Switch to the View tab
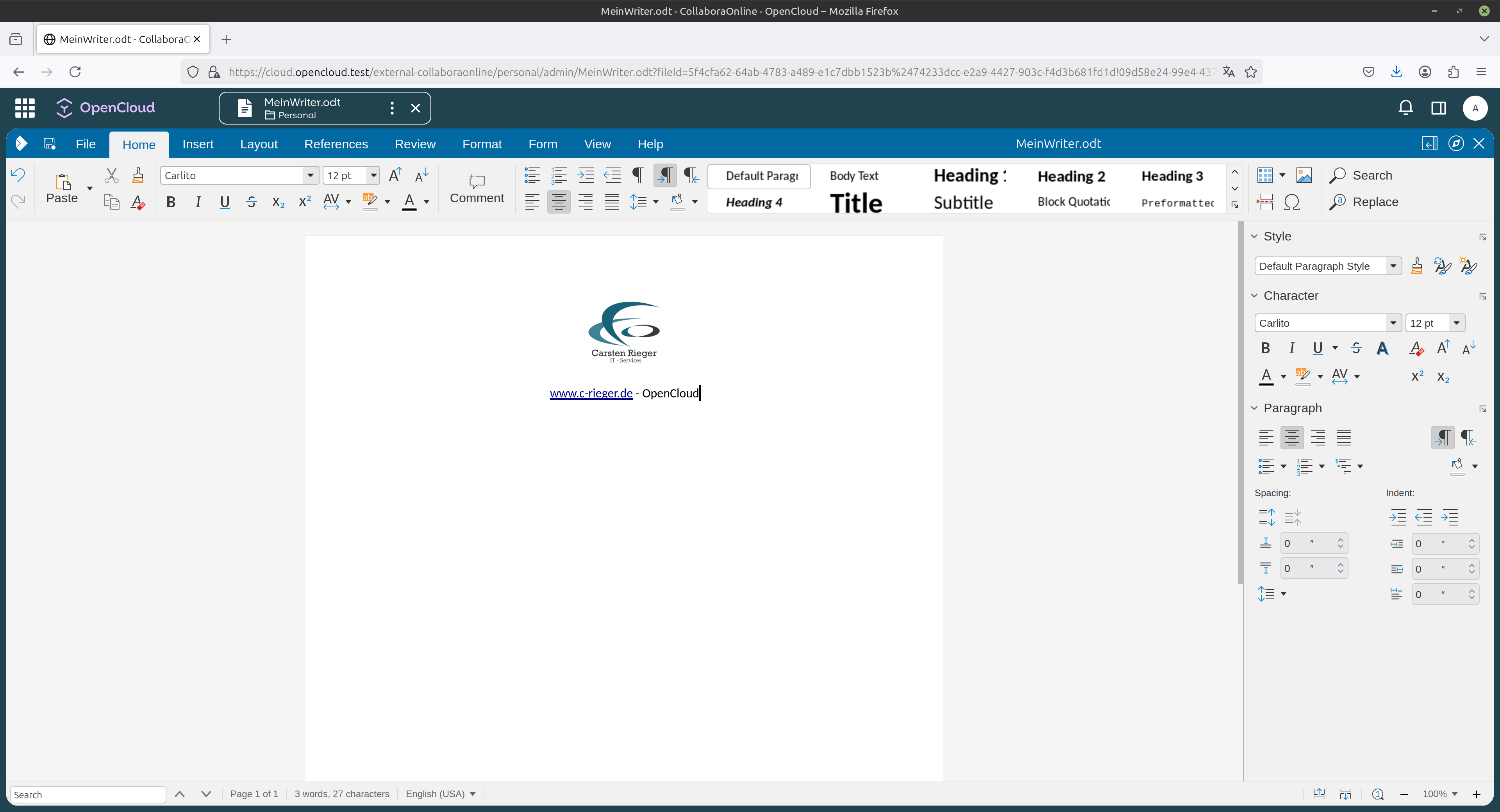This screenshot has height=812, width=1500. tap(597, 144)
